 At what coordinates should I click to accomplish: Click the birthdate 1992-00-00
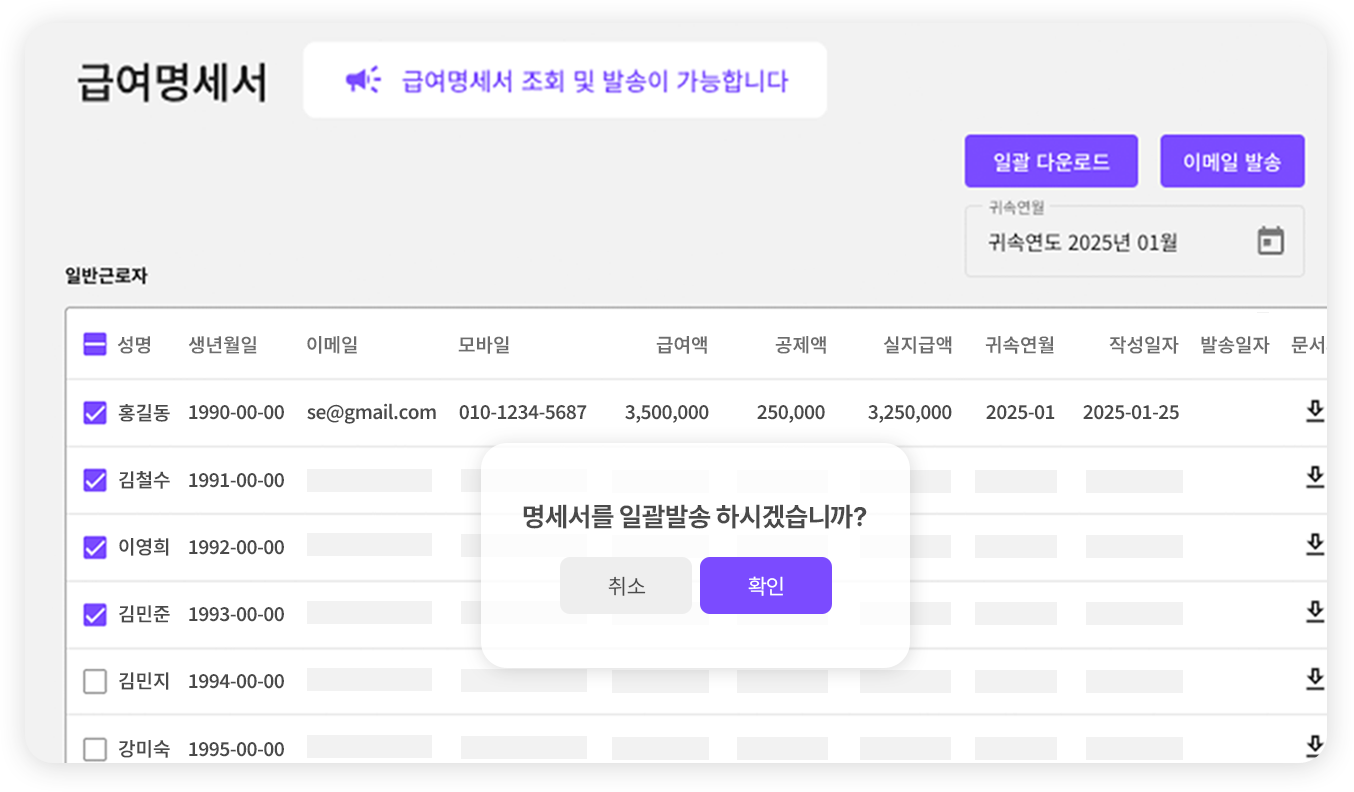point(236,547)
